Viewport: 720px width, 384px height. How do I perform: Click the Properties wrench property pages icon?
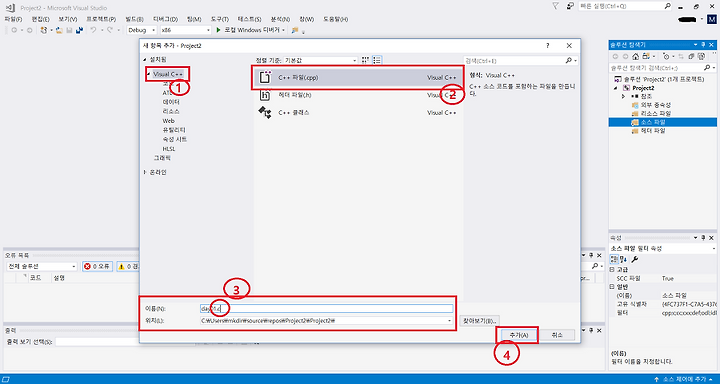tap(635, 260)
